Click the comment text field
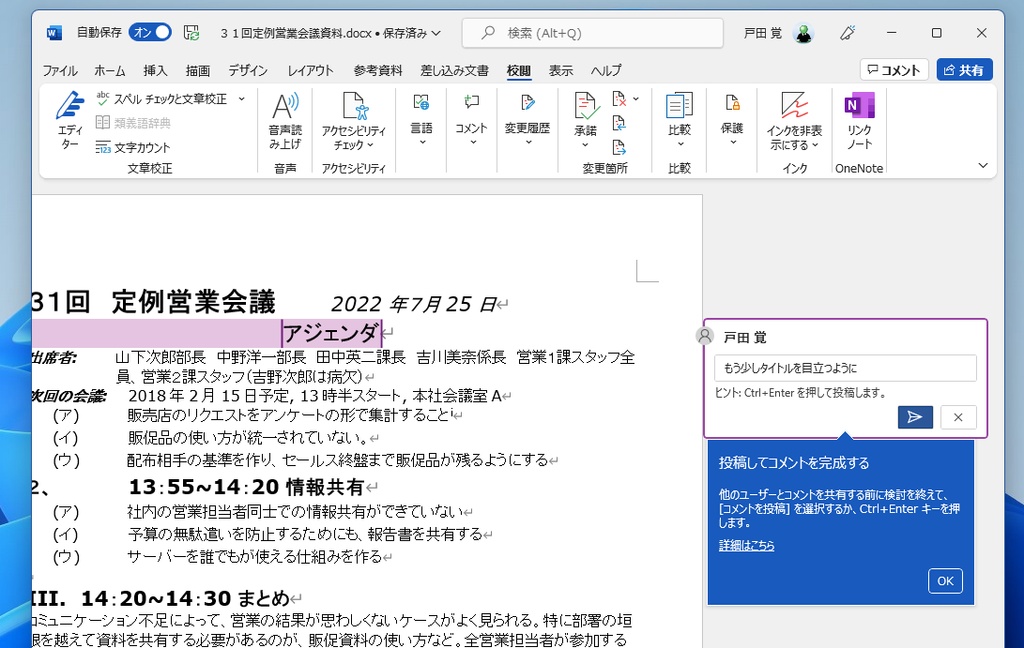The image size is (1024, 648). pyautogui.click(x=845, y=368)
